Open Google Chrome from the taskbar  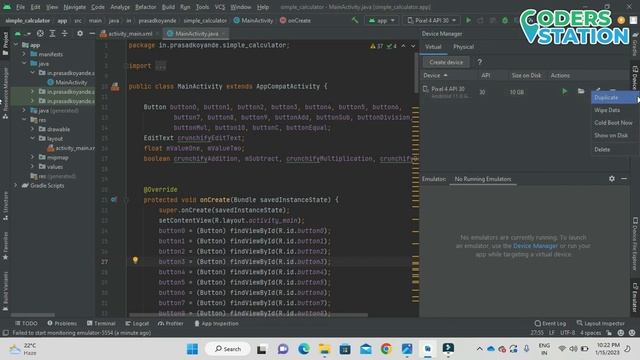386,349
